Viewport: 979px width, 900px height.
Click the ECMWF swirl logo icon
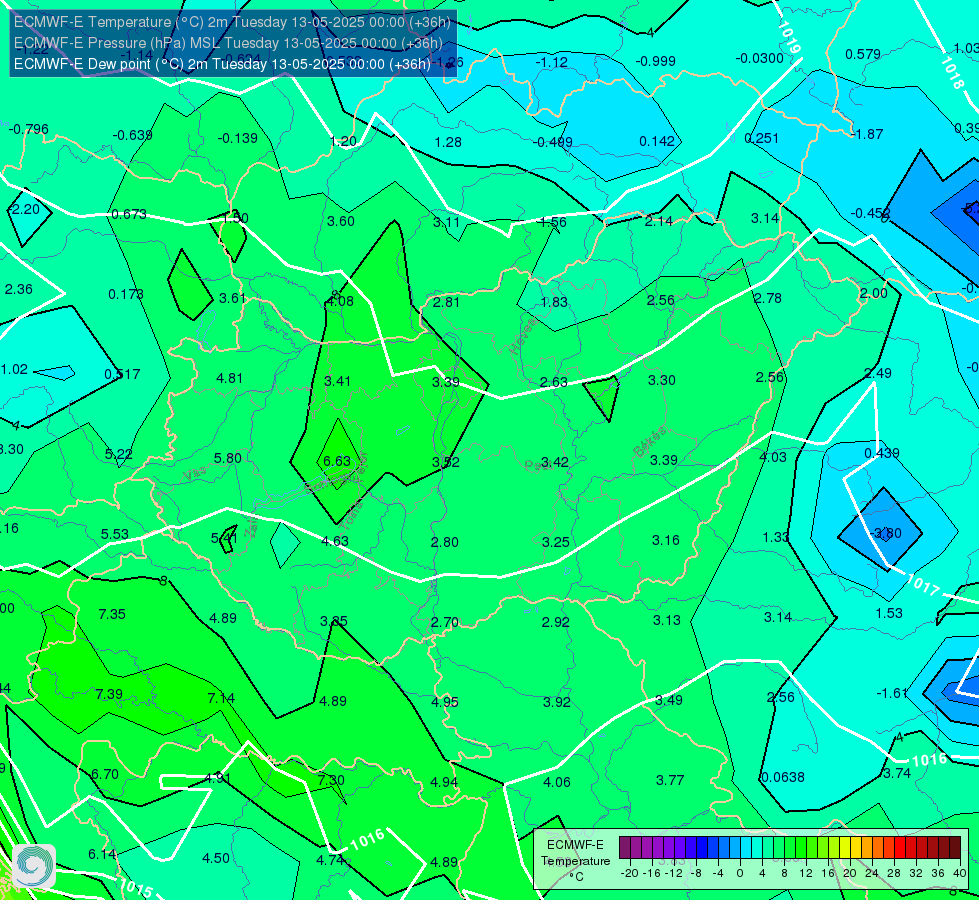(34, 866)
